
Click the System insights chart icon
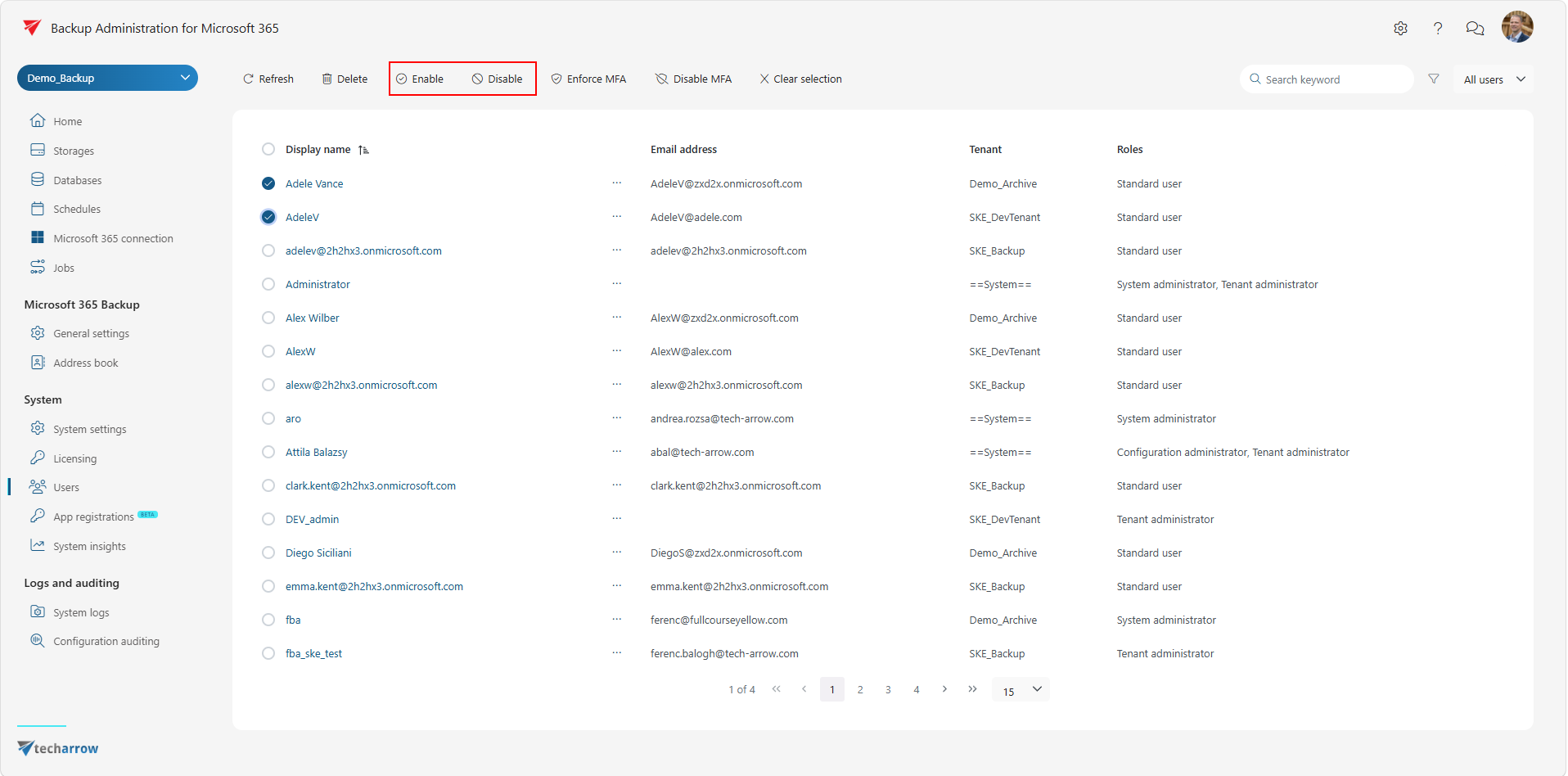(38, 546)
